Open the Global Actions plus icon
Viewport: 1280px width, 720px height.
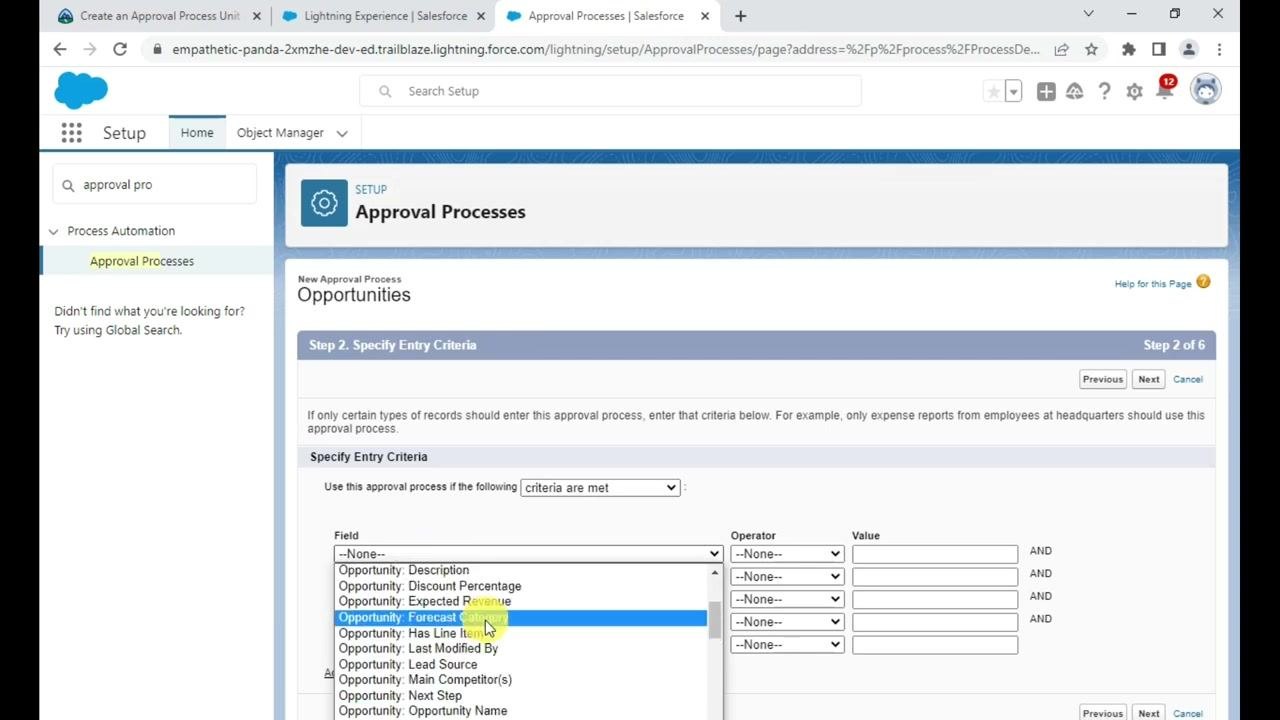pyautogui.click(x=1046, y=92)
